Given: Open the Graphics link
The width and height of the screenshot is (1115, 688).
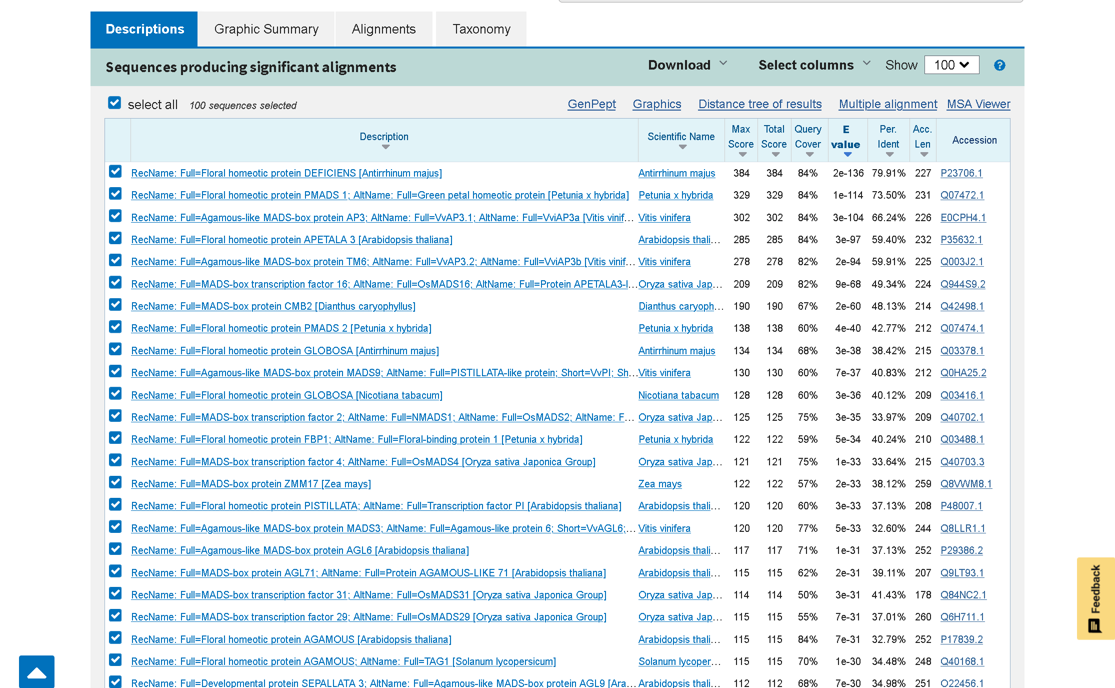Looking at the screenshot, I should [x=657, y=104].
